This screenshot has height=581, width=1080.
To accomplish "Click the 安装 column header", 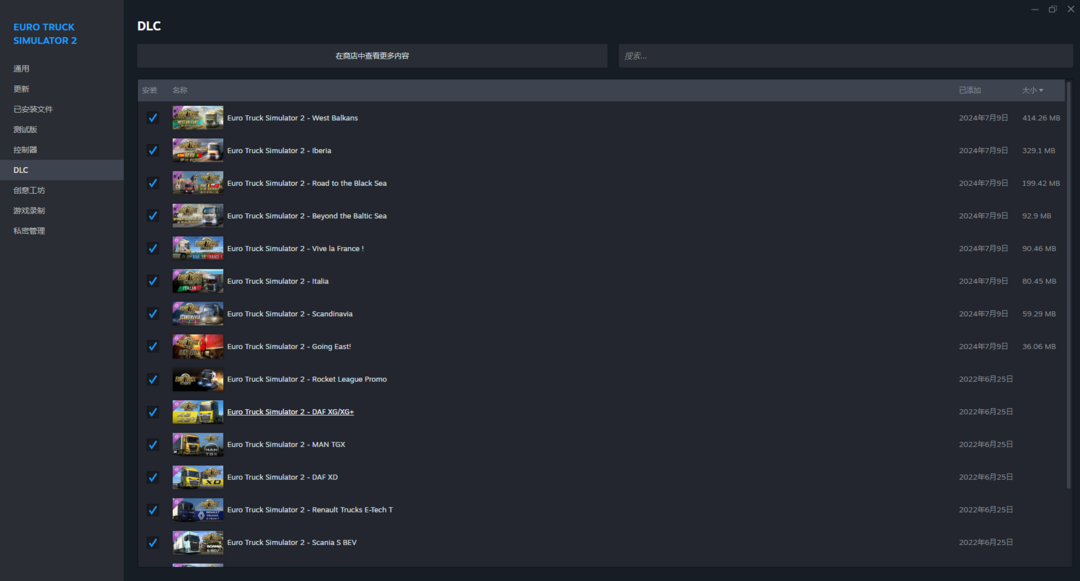I will pos(149,90).
